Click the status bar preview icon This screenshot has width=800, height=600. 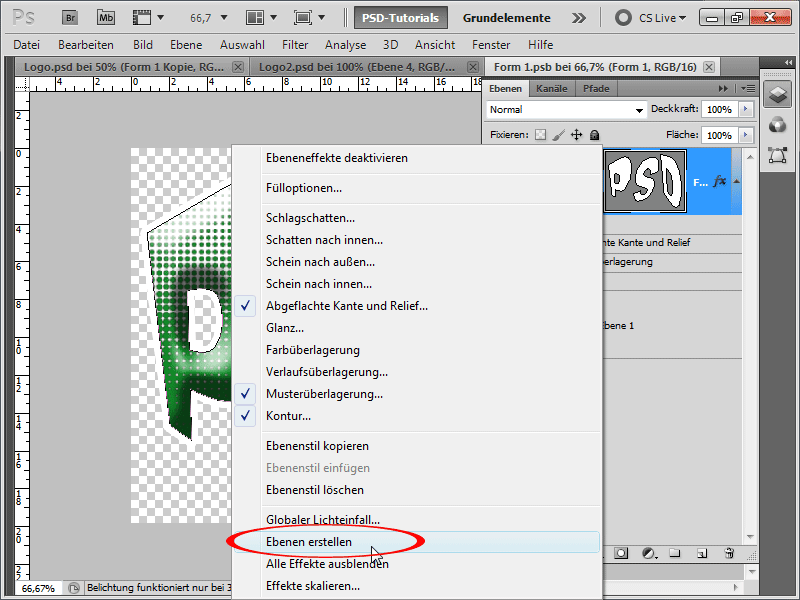[73, 588]
